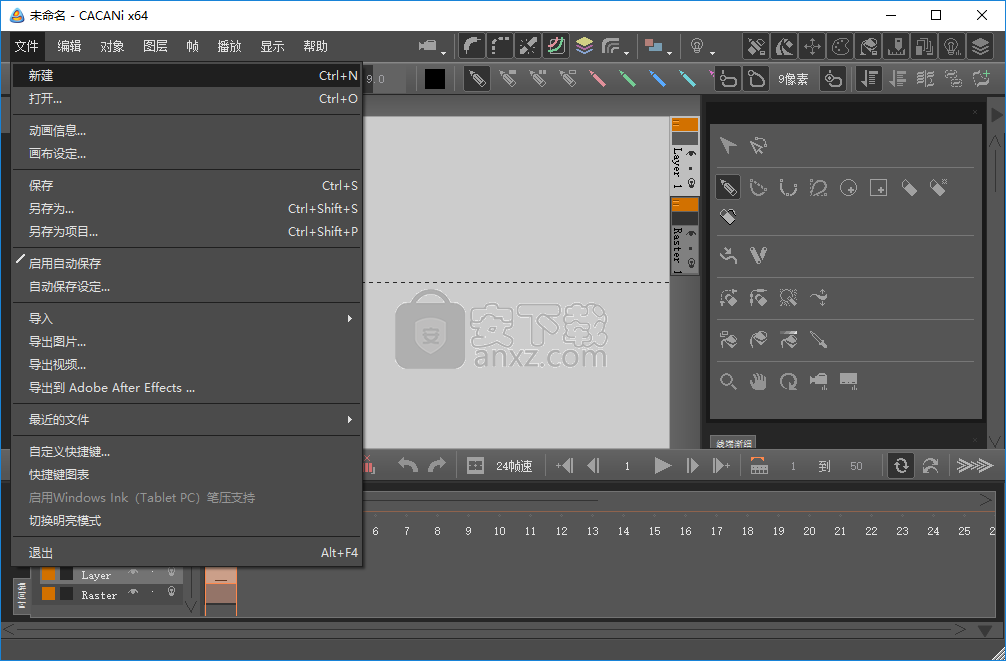Click the play button
The width and height of the screenshot is (1006, 661).
pyautogui.click(x=662, y=466)
